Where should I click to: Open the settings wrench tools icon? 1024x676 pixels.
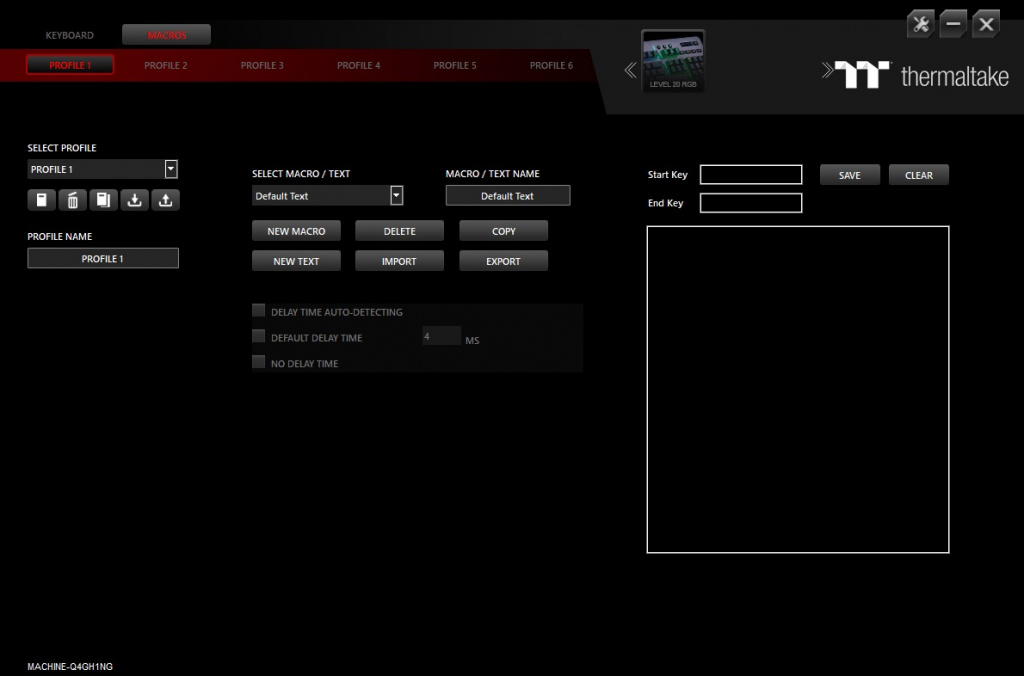pyautogui.click(x=920, y=24)
